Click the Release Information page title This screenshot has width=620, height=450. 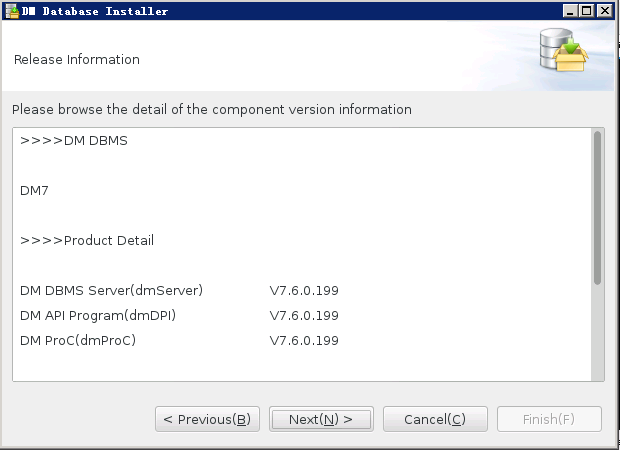click(77, 59)
